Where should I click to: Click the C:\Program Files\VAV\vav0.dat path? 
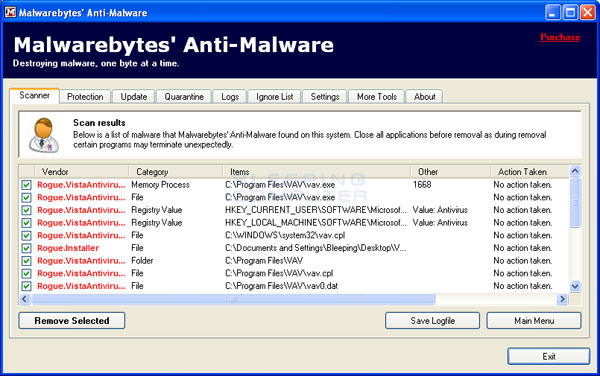282,286
